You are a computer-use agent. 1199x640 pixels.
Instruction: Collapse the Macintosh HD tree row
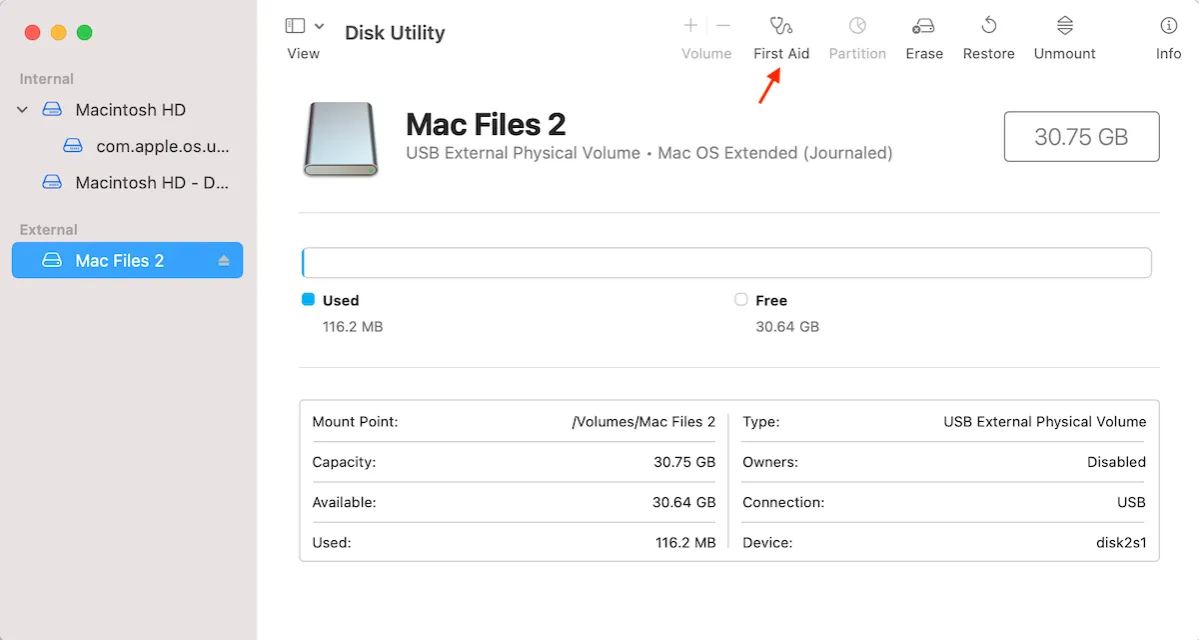click(x=22, y=109)
